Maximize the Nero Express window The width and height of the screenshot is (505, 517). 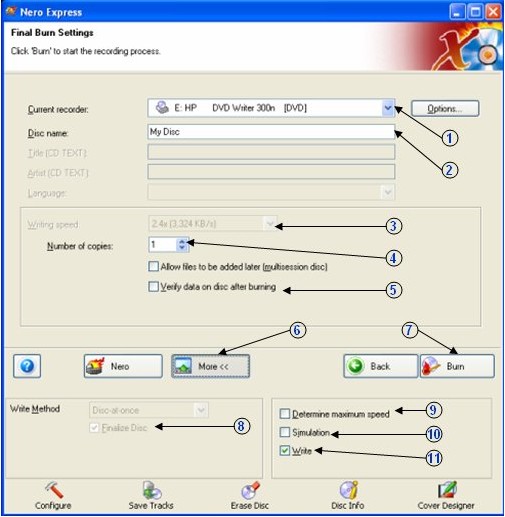pyautogui.click(x=475, y=12)
